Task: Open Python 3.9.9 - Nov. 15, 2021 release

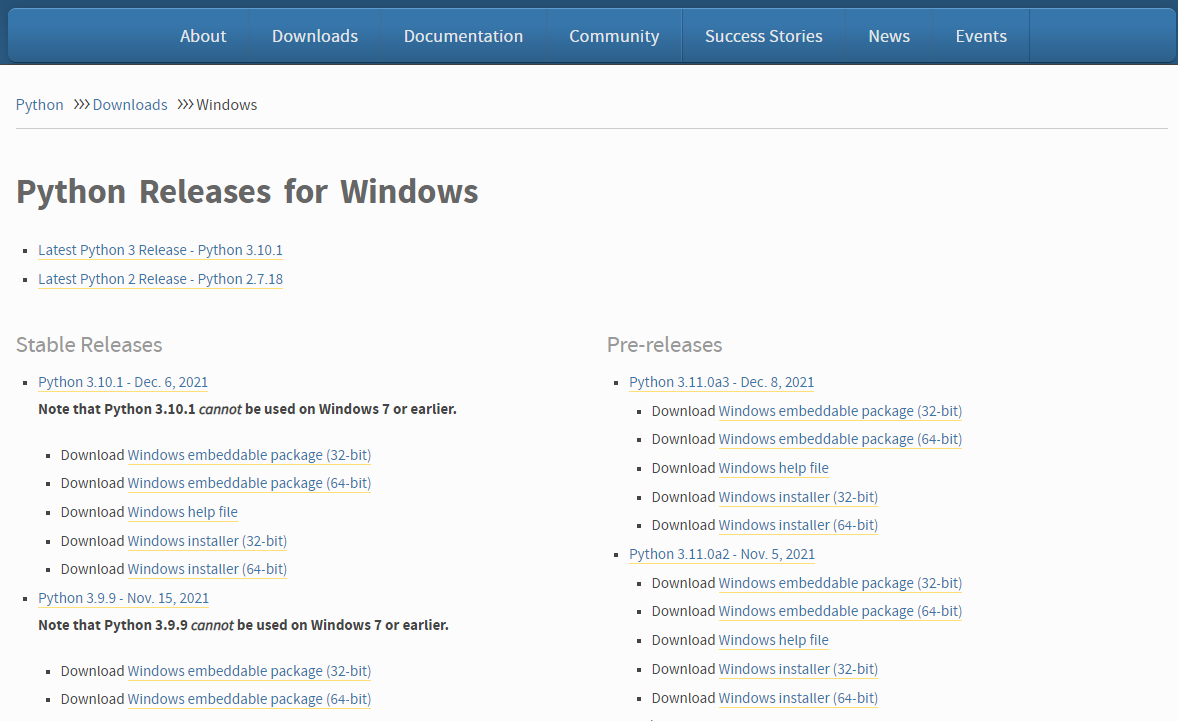Action: [123, 598]
